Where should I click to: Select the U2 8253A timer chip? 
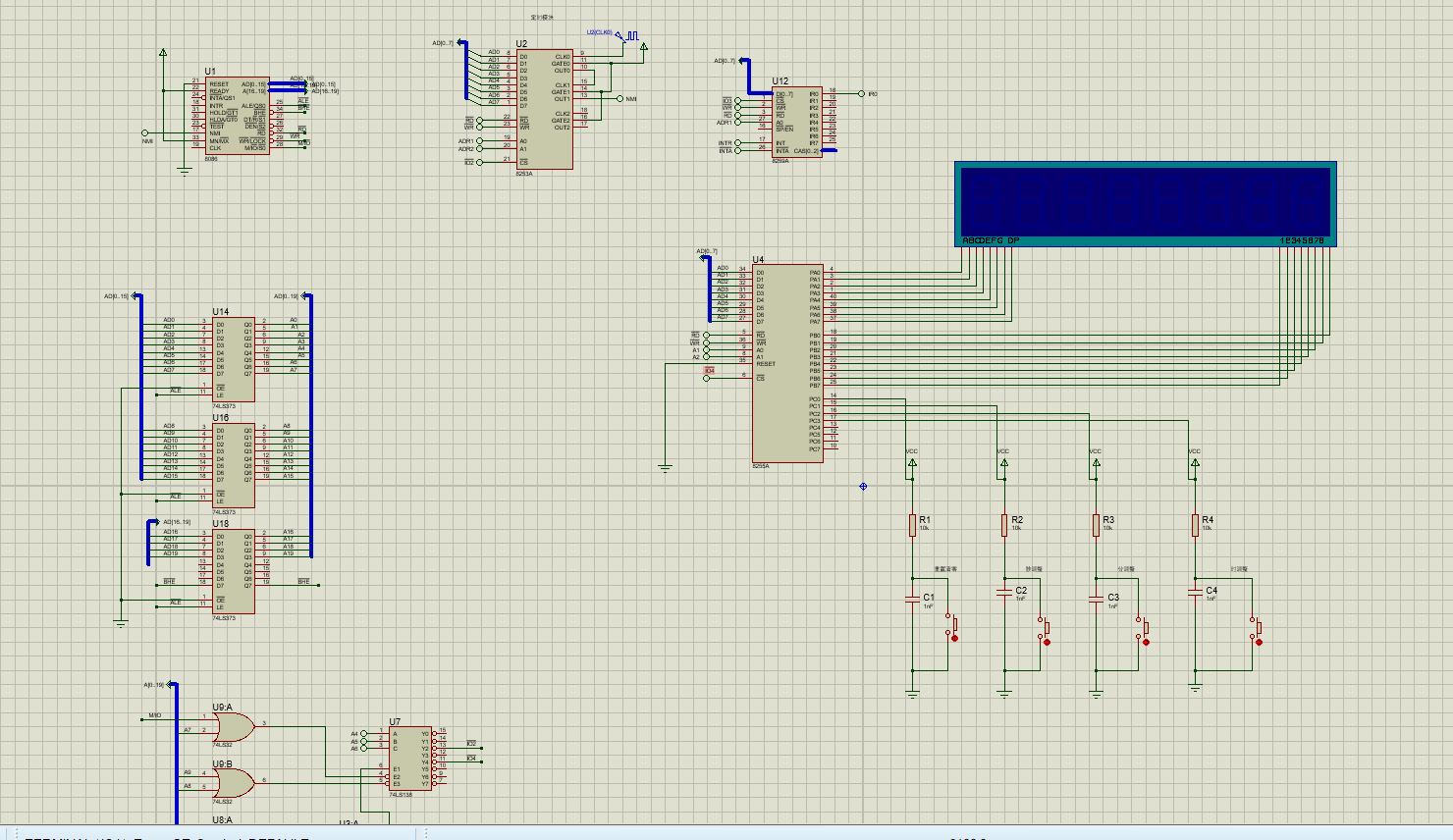544,109
